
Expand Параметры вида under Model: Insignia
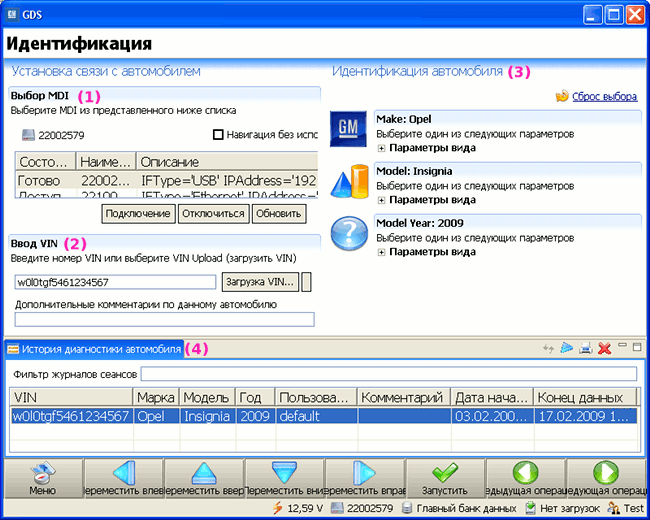(381, 200)
